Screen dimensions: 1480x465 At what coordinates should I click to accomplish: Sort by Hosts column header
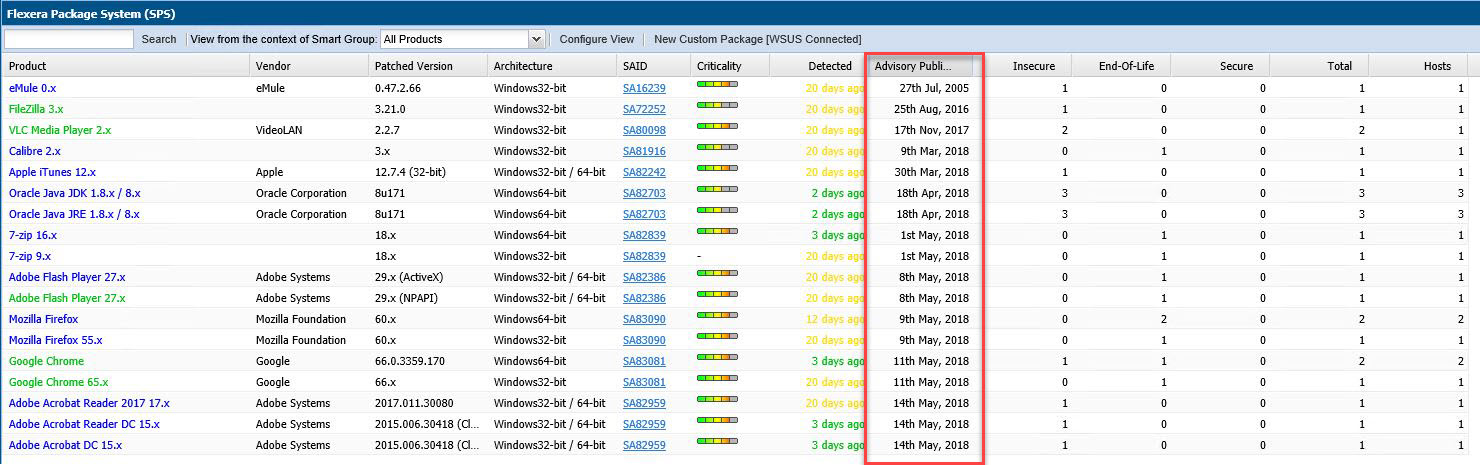(x=1437, y=66)
